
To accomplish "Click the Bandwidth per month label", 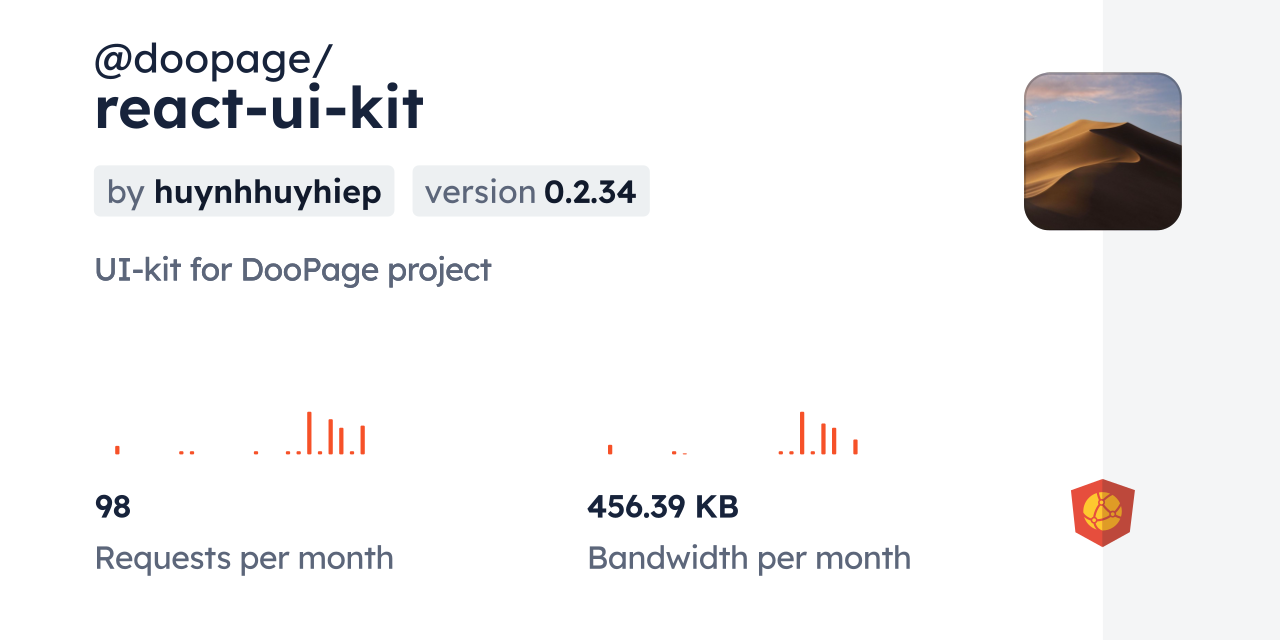I will click(x=749, y=558).
